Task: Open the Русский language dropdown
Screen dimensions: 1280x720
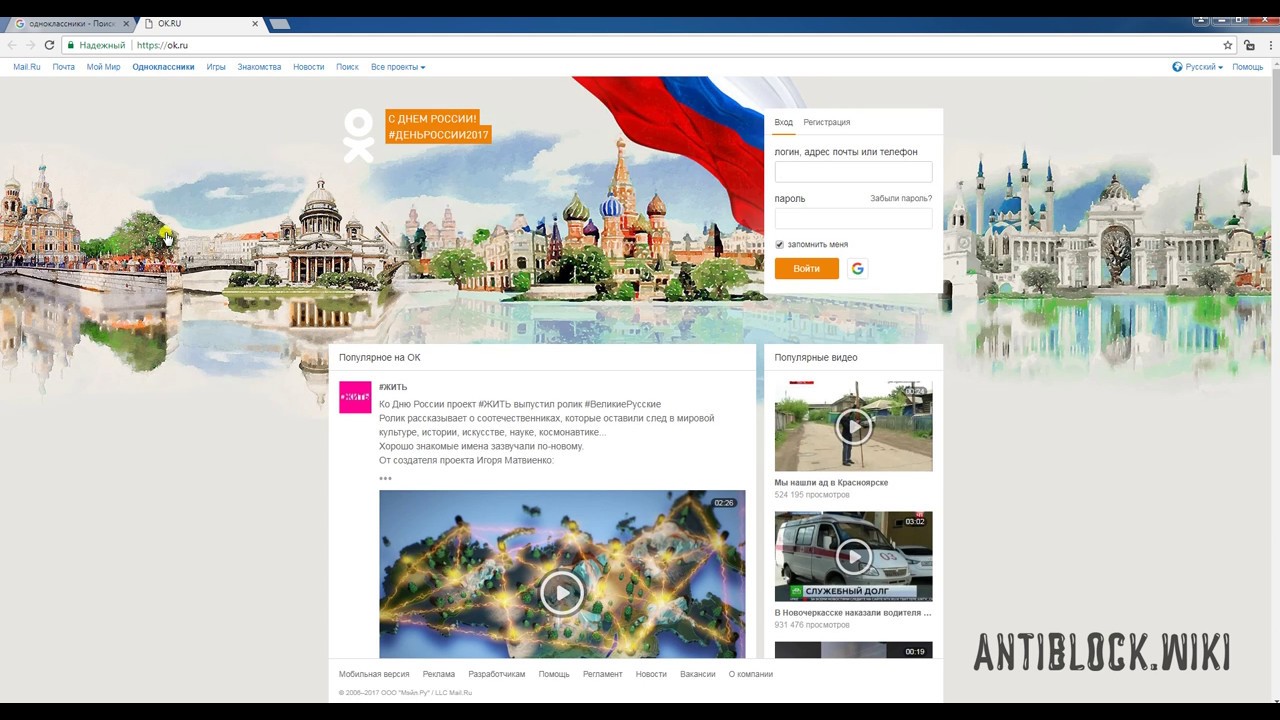Action: pyautogui.click(x=1204, y=67)
